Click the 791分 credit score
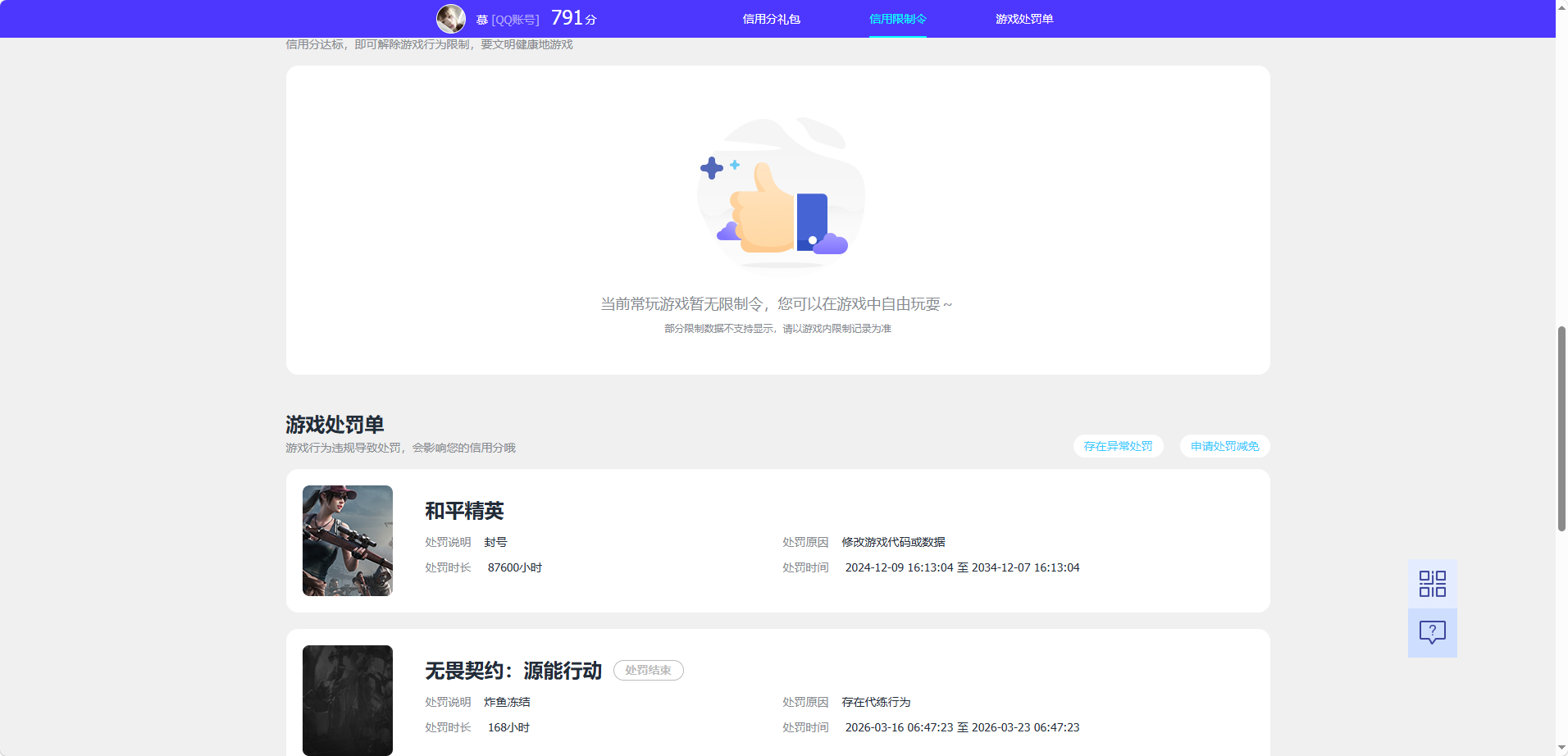 [x=573, y=18]
